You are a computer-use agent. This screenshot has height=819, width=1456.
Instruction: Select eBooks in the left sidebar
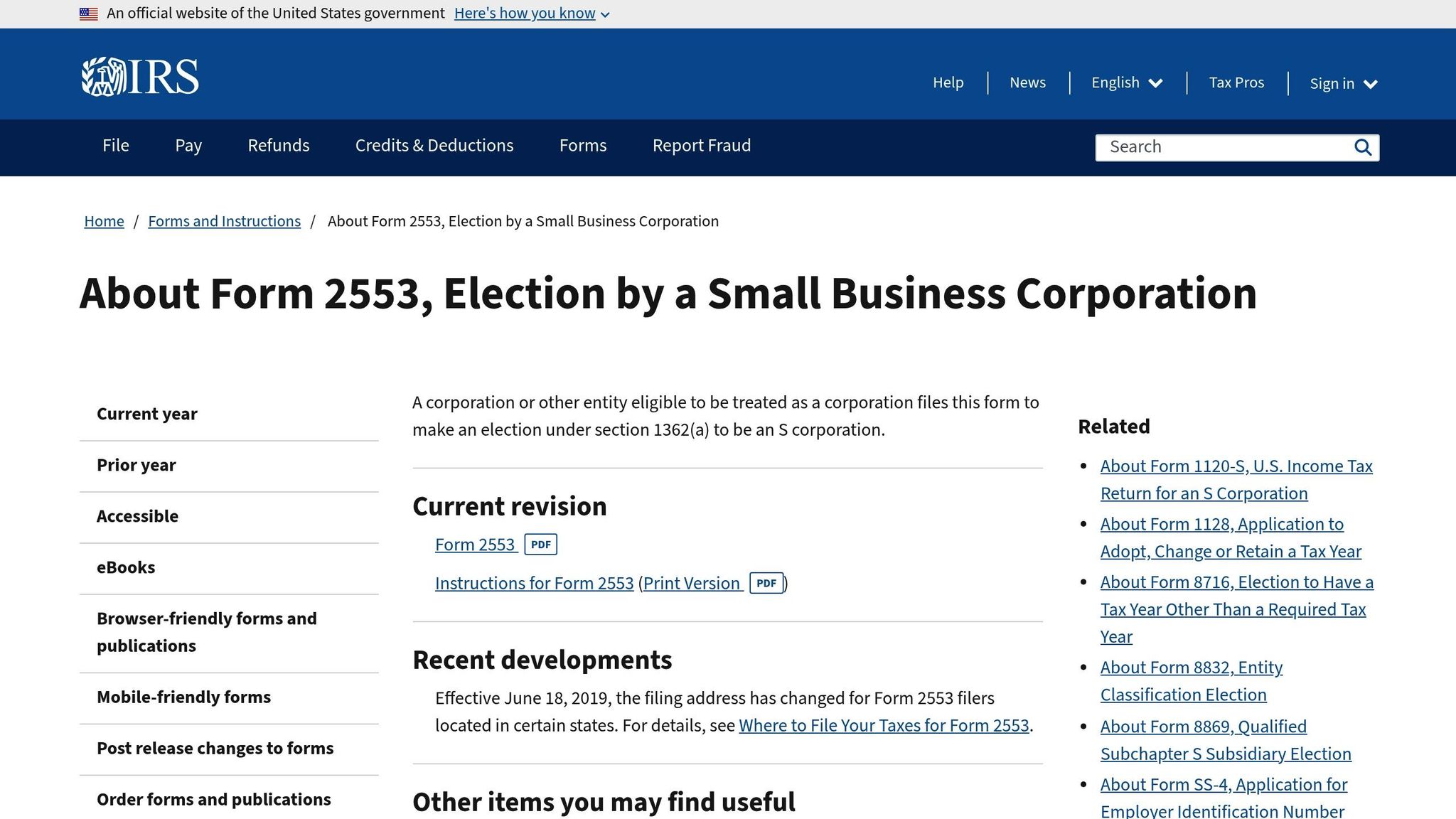(x=126, y=567)
